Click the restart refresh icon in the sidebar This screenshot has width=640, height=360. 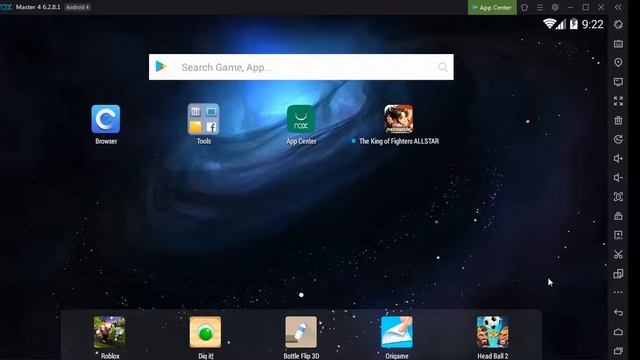click(x=618, y=140)
